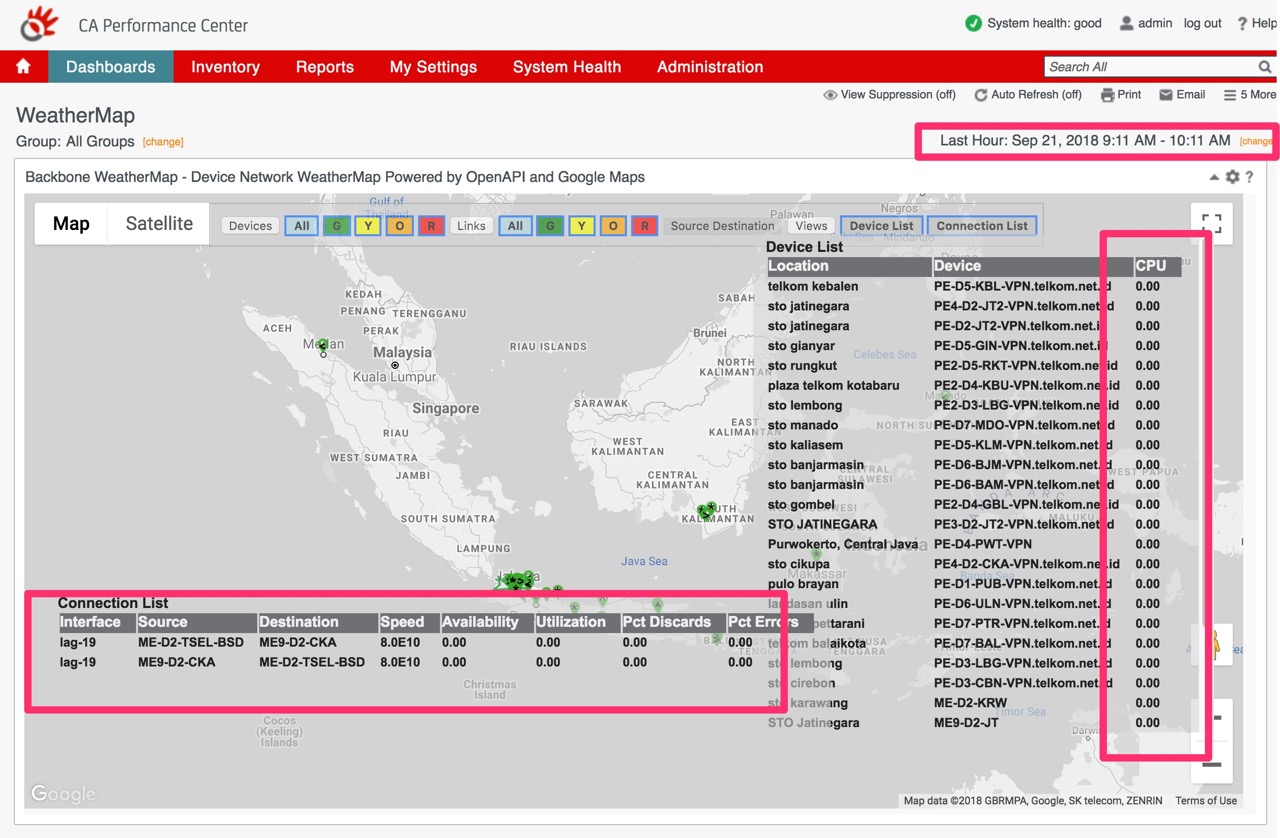Filter devices by orange status

tap(400, 226)
